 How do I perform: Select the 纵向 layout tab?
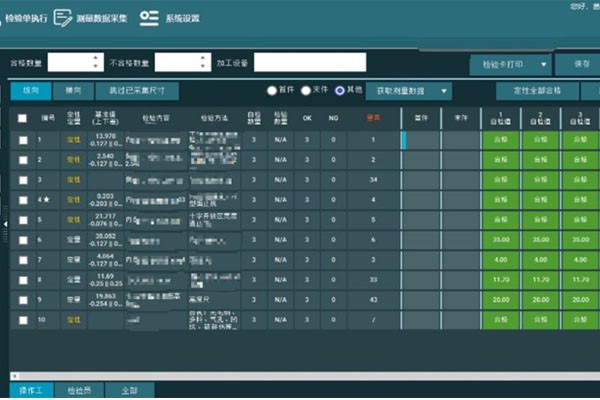pos(31,91)
